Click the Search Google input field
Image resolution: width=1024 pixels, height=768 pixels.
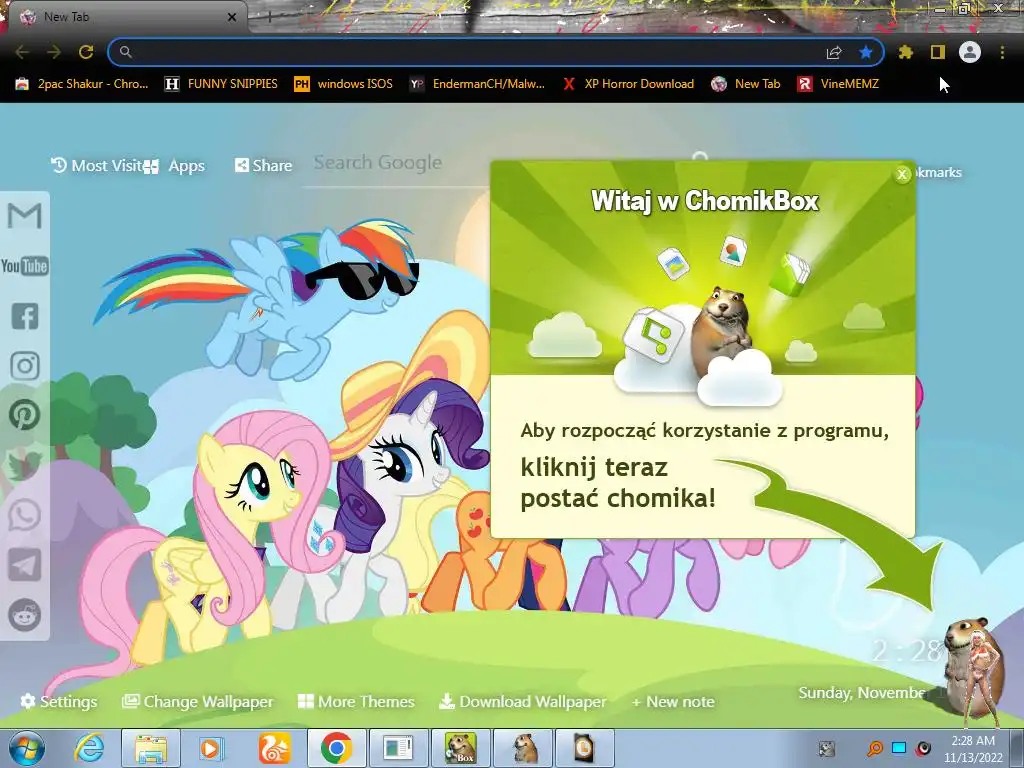pyautogui.click(x=396, y=163)
